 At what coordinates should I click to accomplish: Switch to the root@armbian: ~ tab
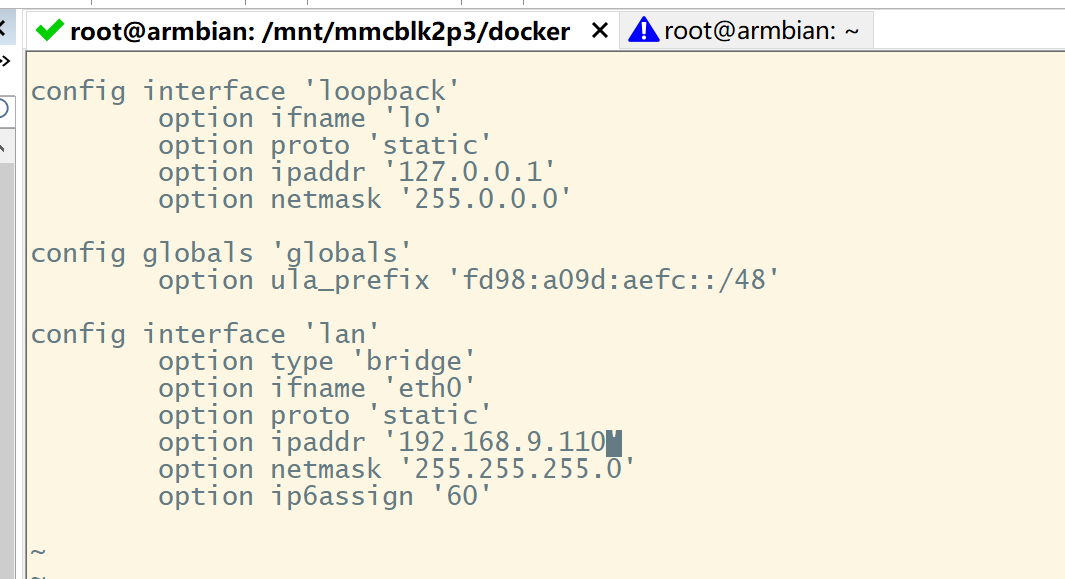[760, 31]
